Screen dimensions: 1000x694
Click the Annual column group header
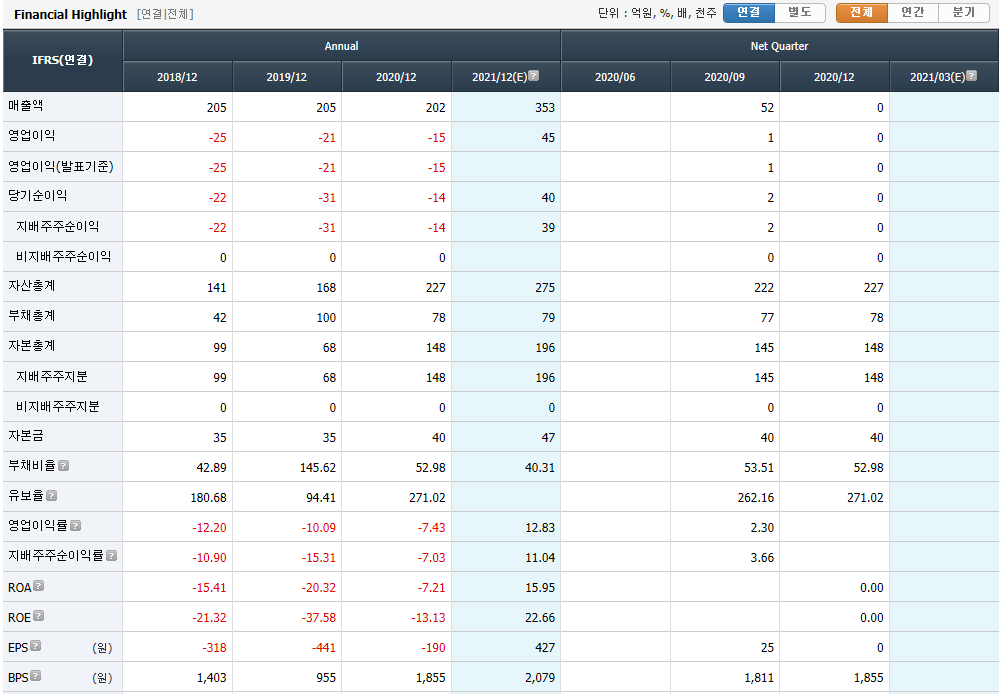(342, 46)
